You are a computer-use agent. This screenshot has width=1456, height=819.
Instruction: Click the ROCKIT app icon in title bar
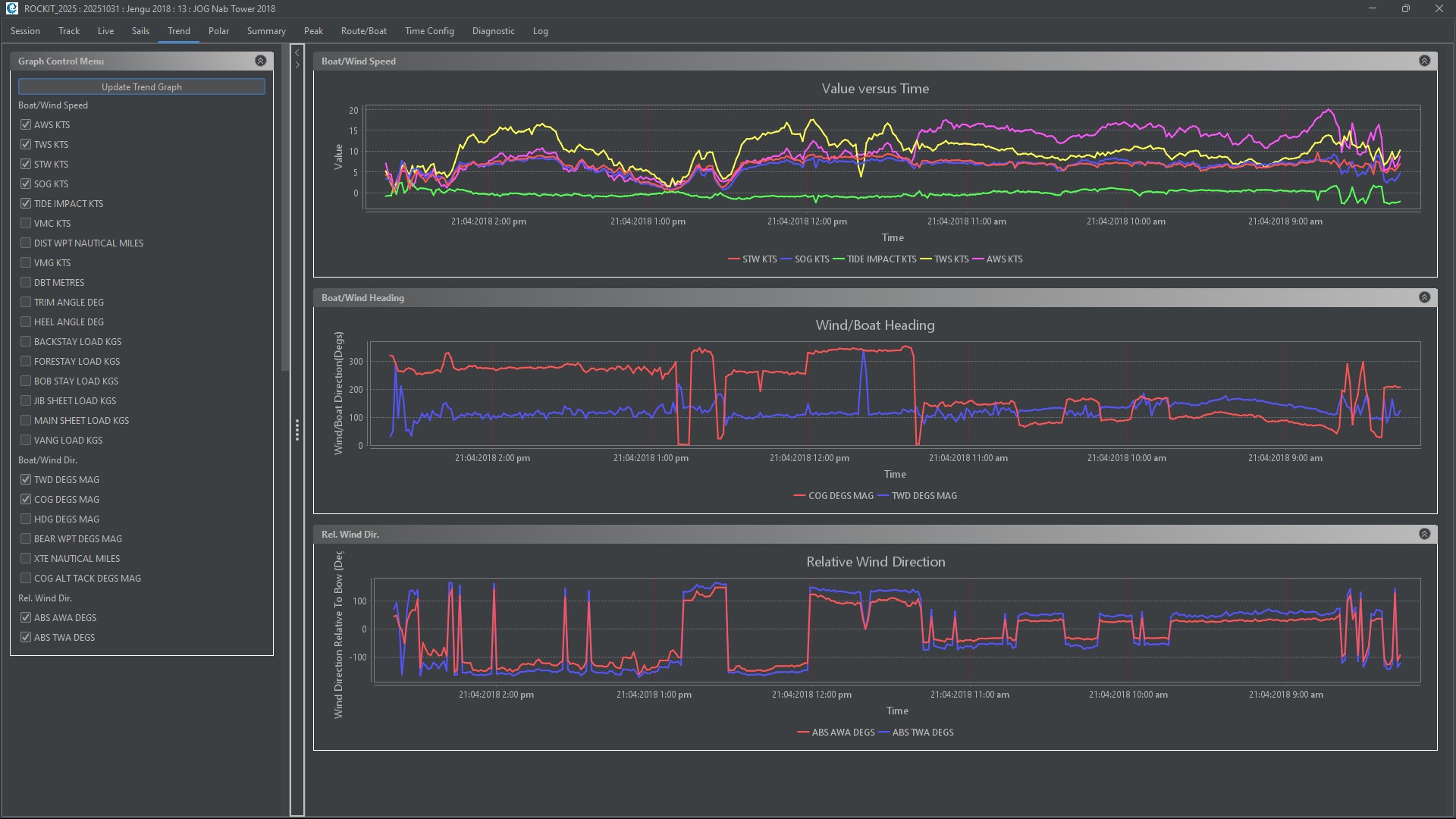click(11, 8)
